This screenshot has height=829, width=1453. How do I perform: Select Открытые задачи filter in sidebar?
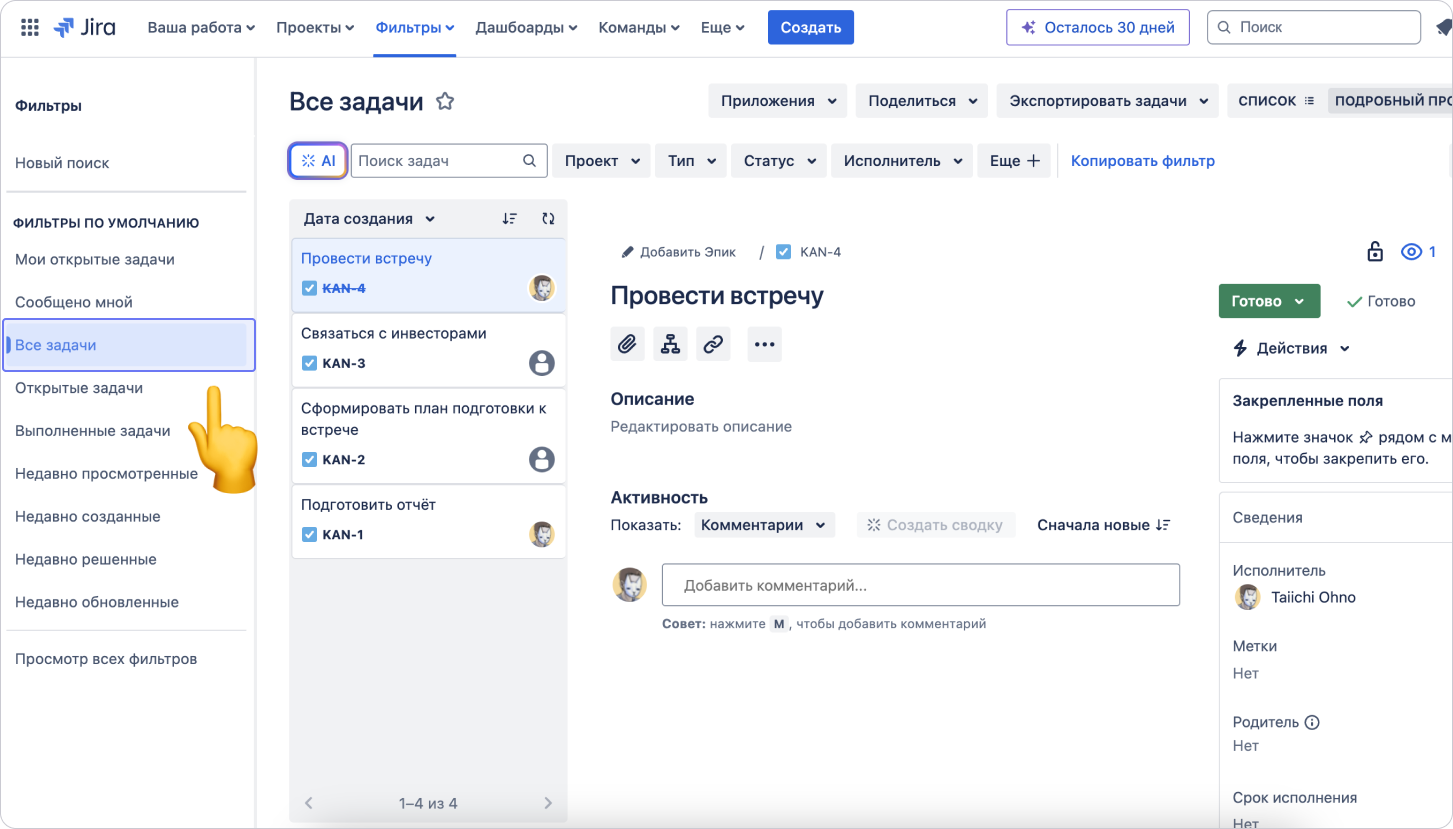pyautogui.click(x=79, y=388)
